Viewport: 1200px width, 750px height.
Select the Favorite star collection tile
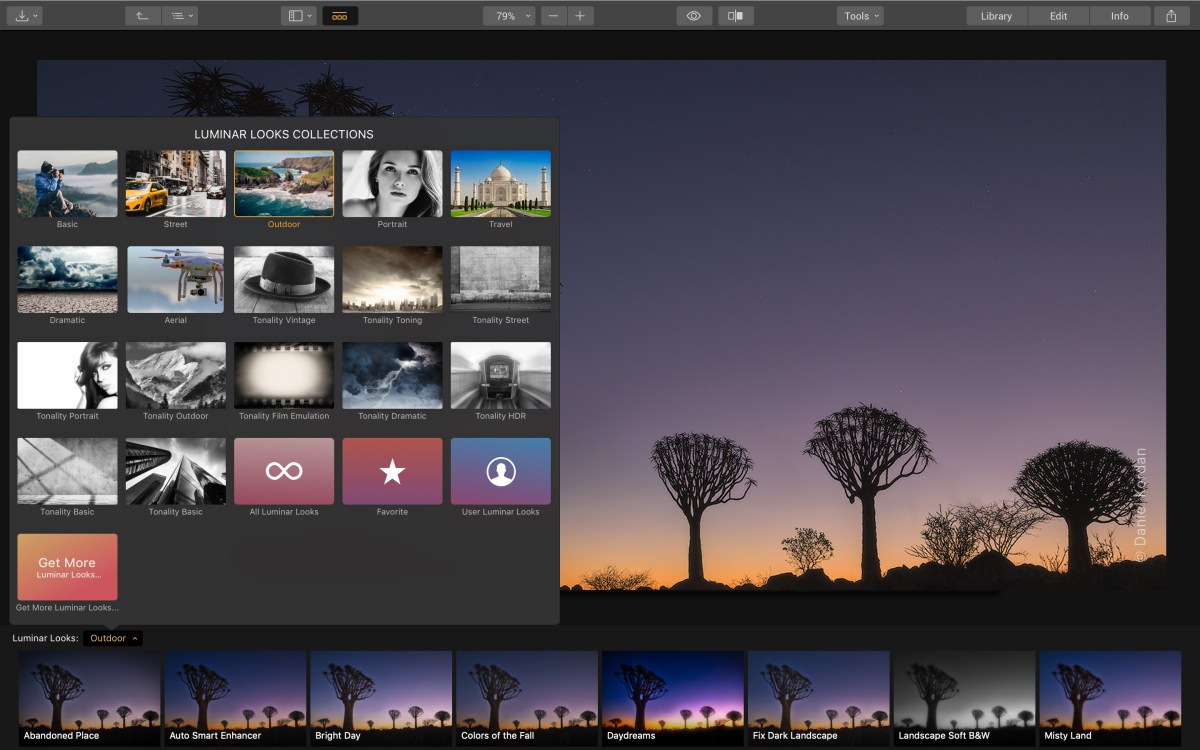pos(392,471)
